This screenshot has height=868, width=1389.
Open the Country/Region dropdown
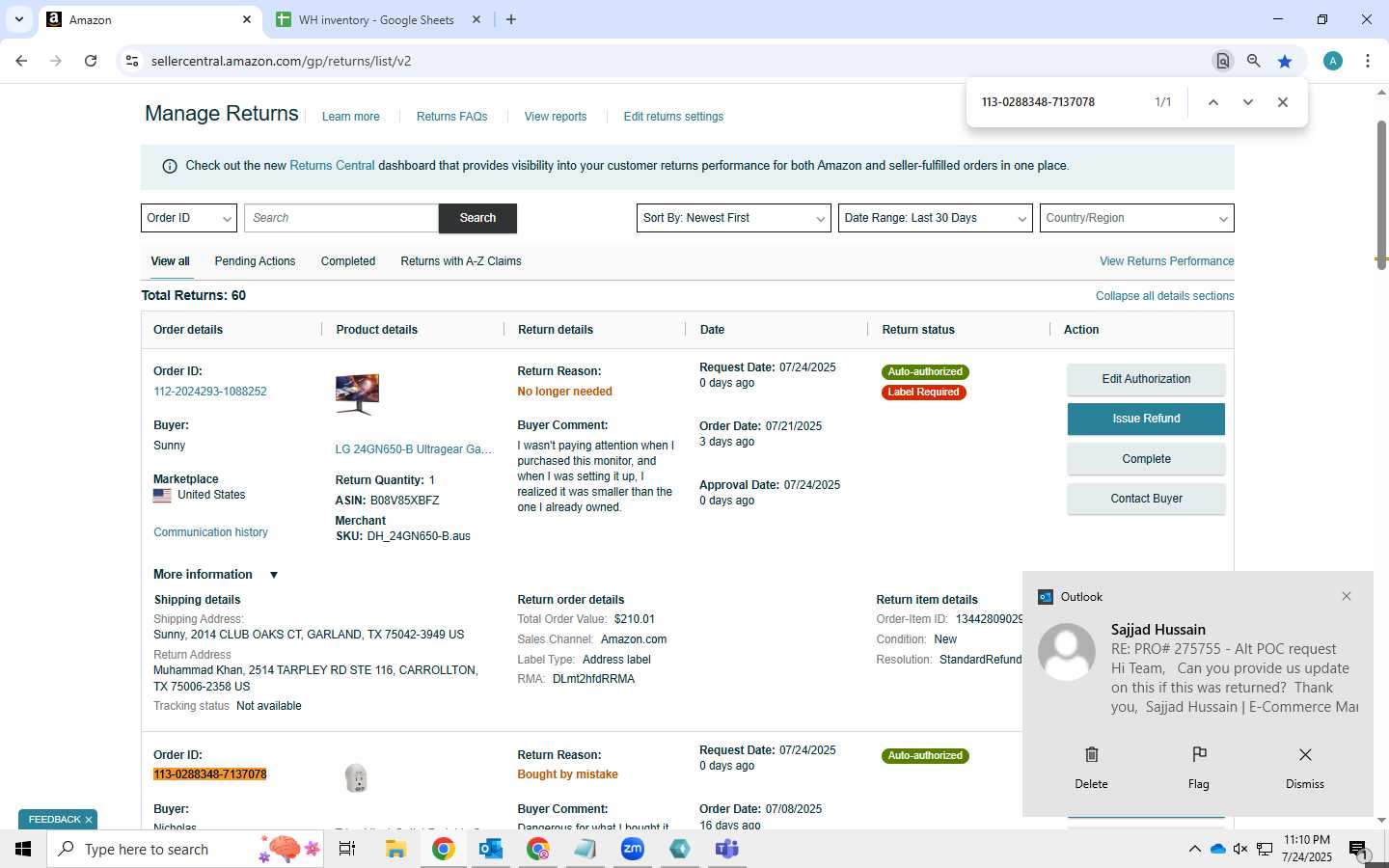point(1137,218)
